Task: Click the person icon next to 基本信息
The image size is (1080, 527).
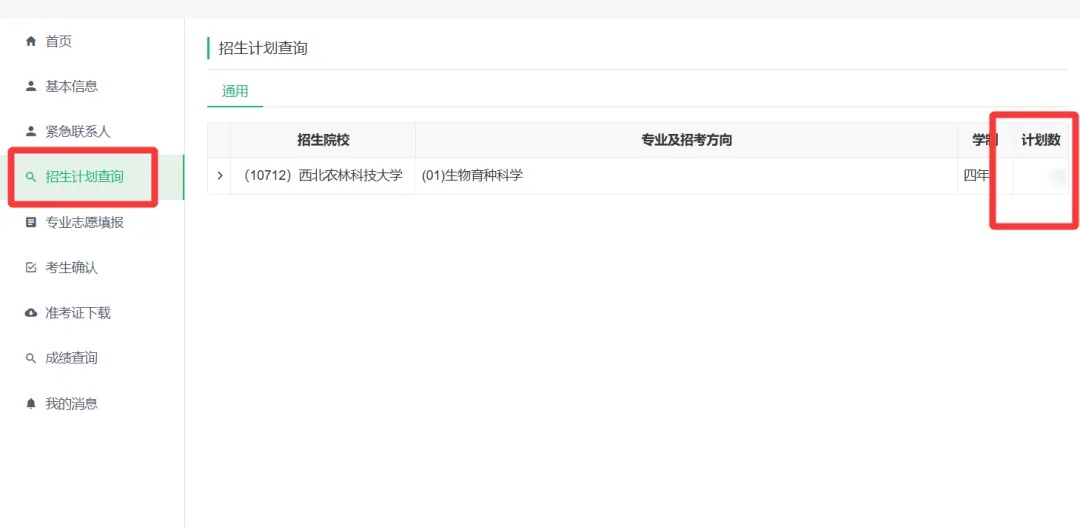Action: (x=30, y=86)
